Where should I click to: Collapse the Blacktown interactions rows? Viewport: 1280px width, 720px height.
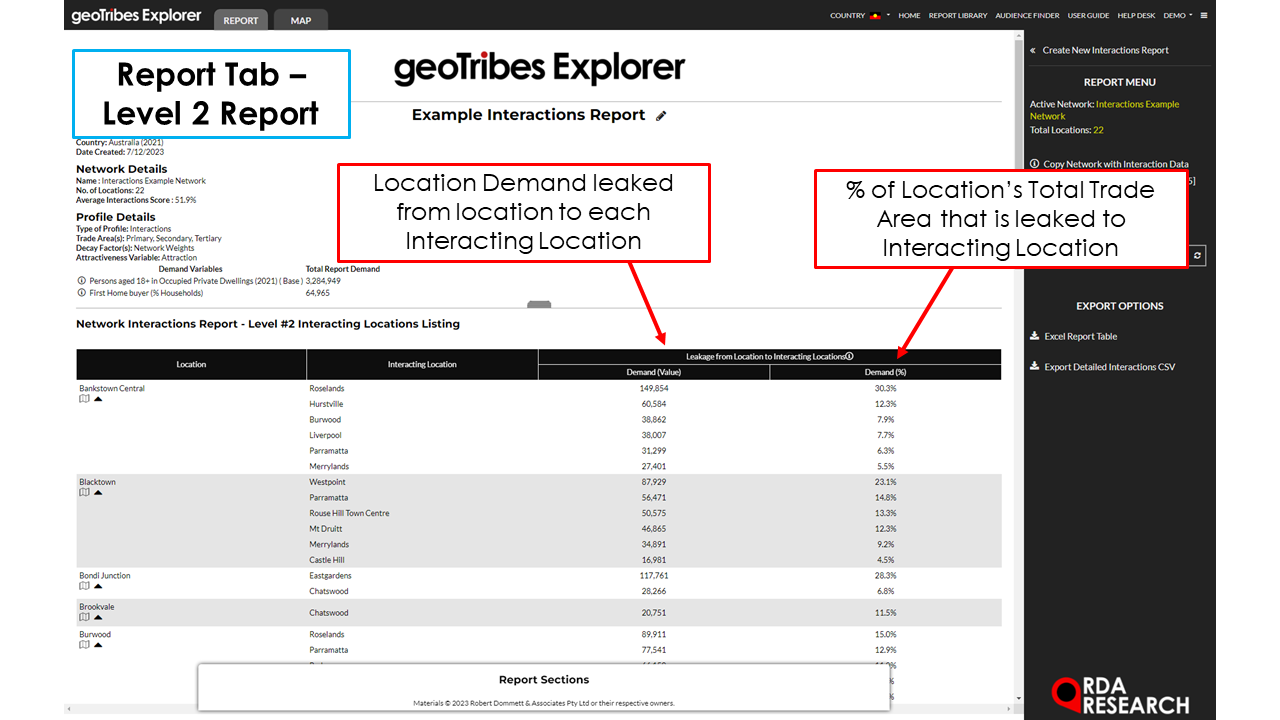[x=98, y=493]
